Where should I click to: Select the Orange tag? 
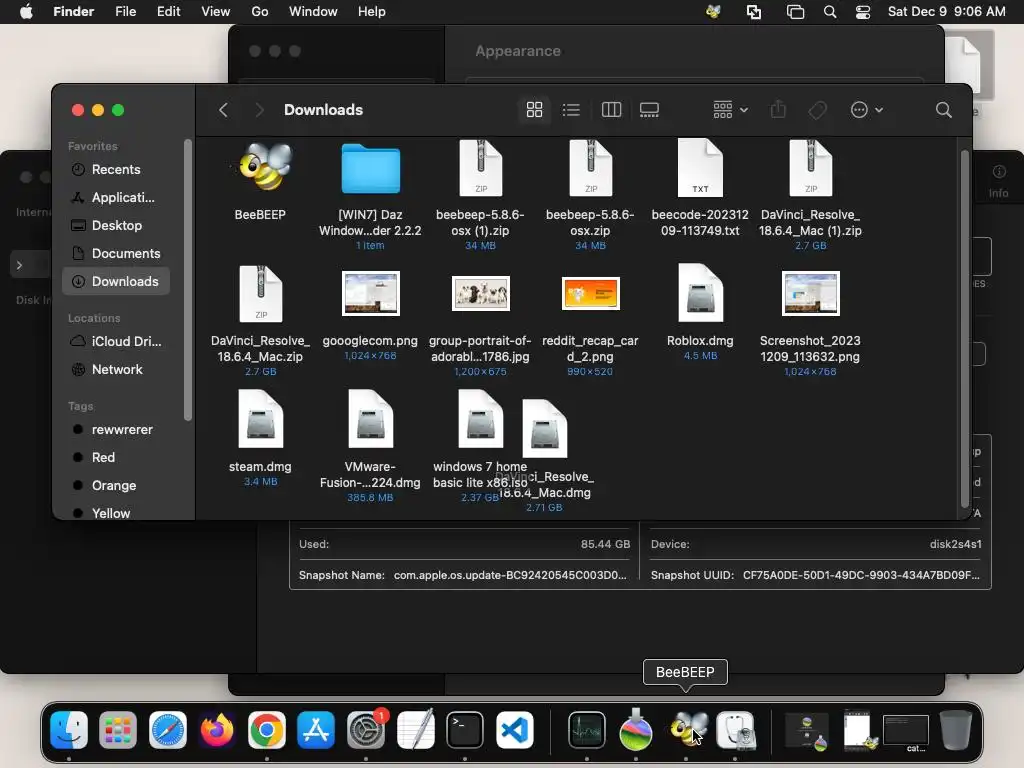coord(116,486)
